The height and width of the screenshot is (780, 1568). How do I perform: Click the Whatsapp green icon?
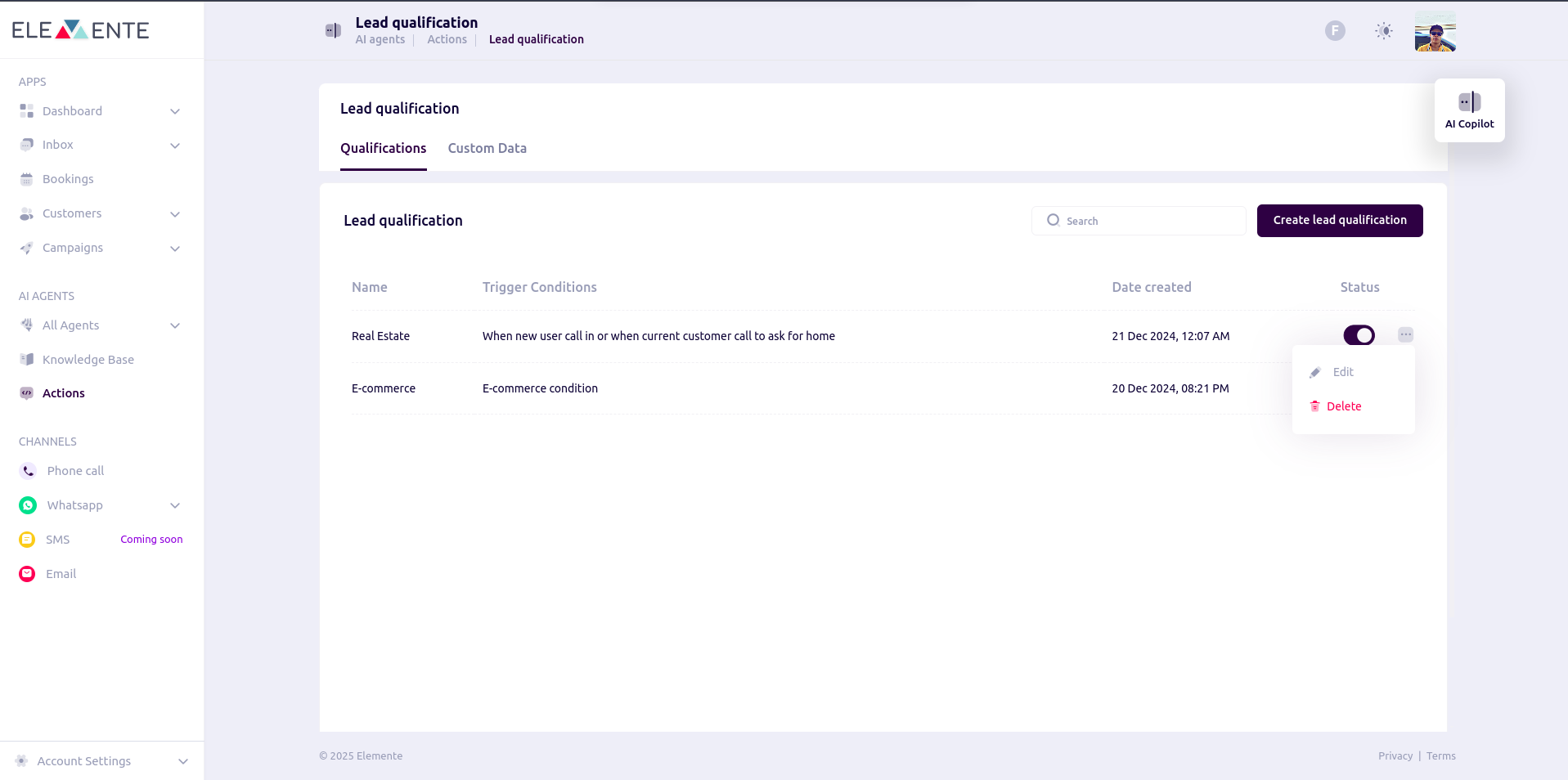click(28, 505)
